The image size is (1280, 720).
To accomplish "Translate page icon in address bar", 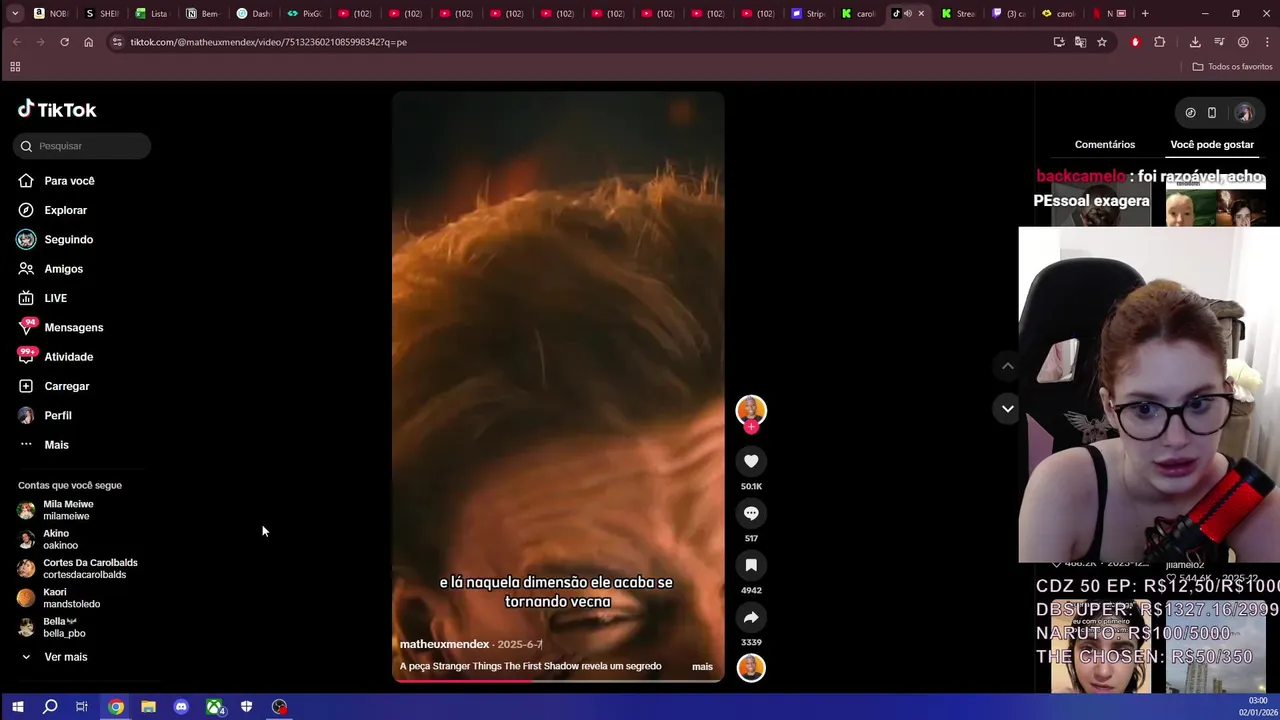I will pyautogui.click(x=1080, y=42).
